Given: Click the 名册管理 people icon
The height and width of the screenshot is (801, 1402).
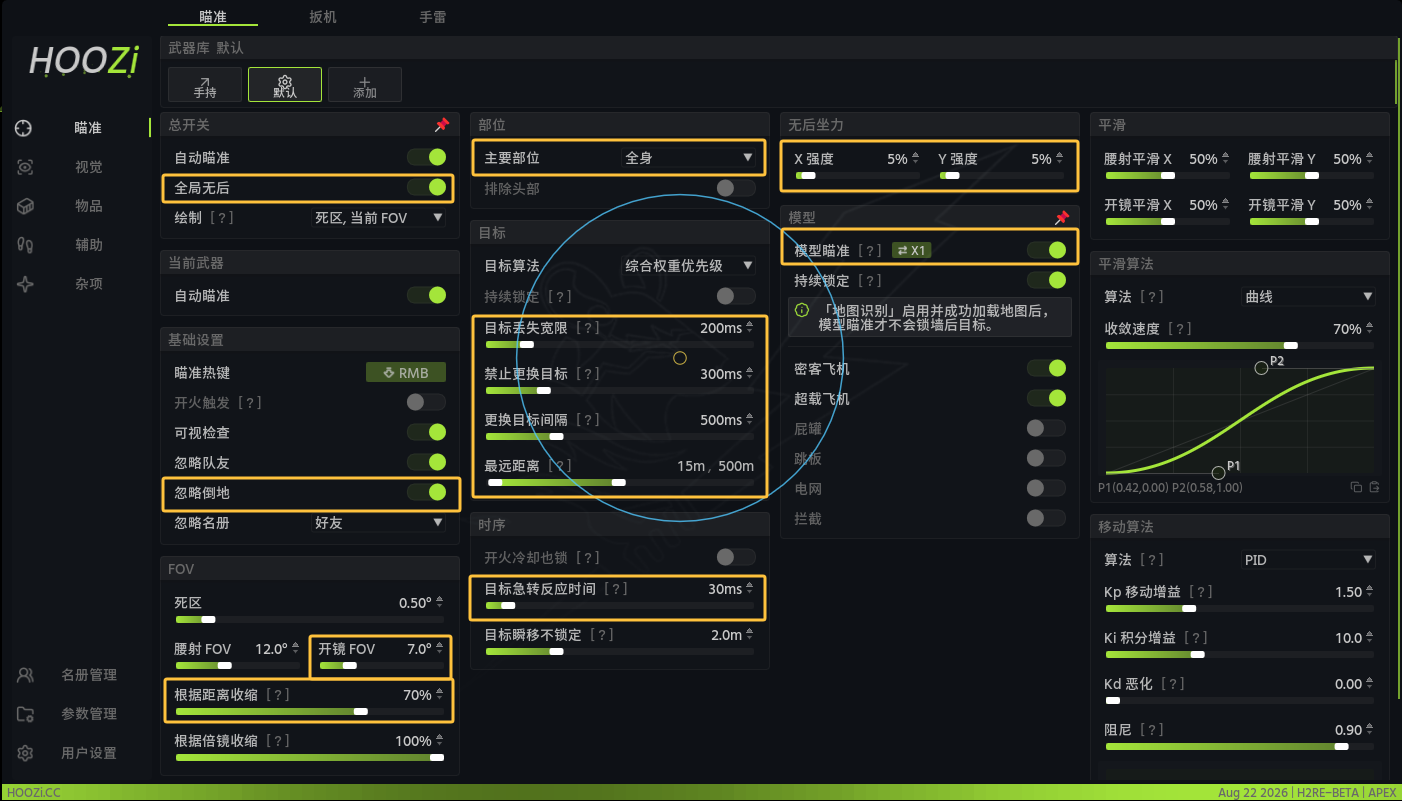Looking at the screenshot, I should pos(25,675).
